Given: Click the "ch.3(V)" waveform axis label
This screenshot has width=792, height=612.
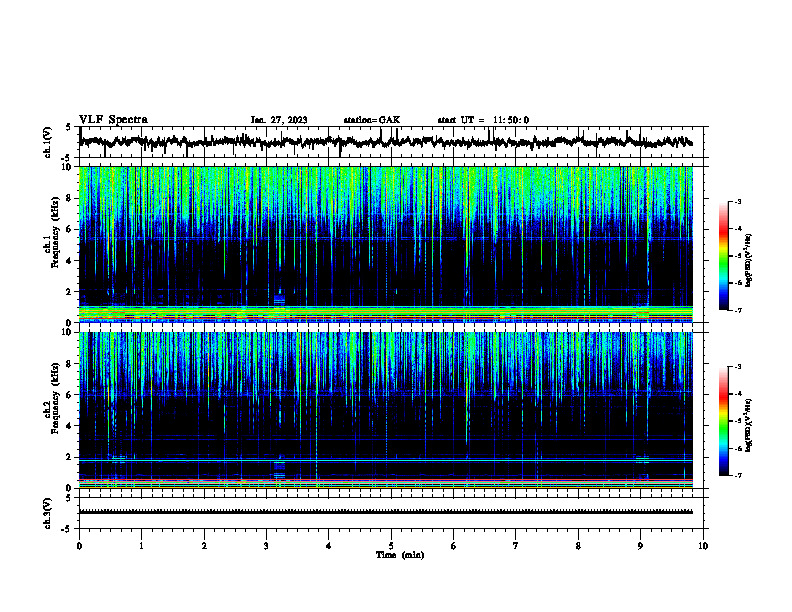Looking at the screenshot, I should 48,513.
